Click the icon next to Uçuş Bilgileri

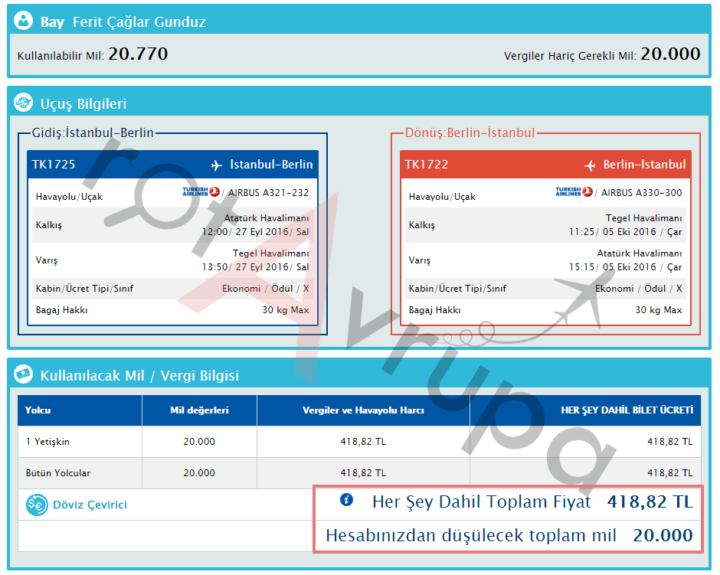coord(23,104)
